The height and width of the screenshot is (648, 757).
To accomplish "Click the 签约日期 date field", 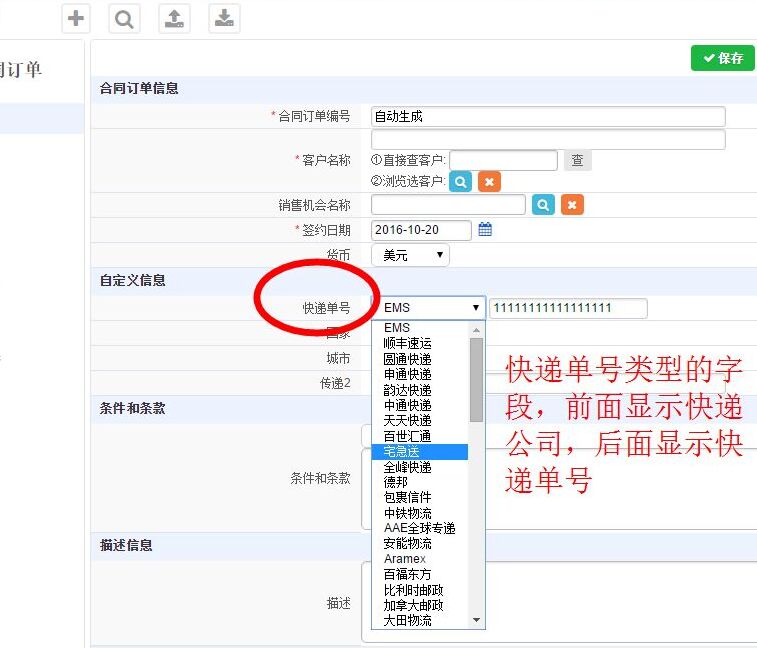I will (421, 230).
